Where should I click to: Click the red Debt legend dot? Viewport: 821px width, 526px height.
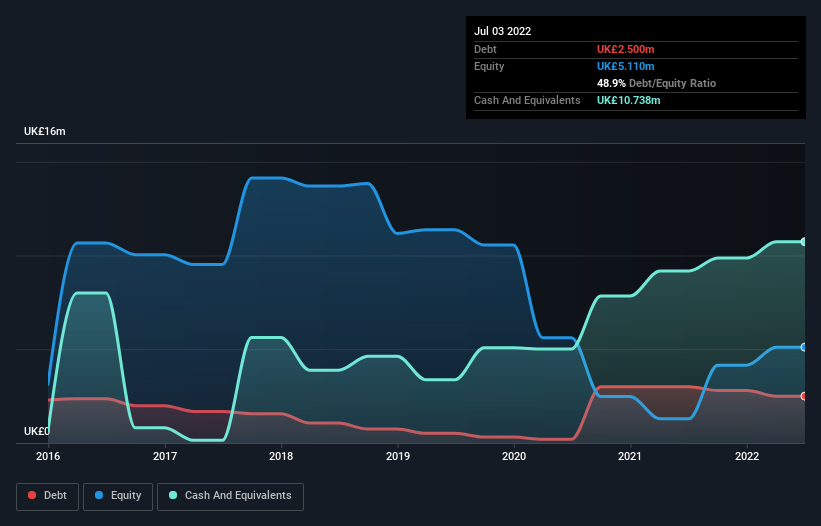[x=32, y=495]
